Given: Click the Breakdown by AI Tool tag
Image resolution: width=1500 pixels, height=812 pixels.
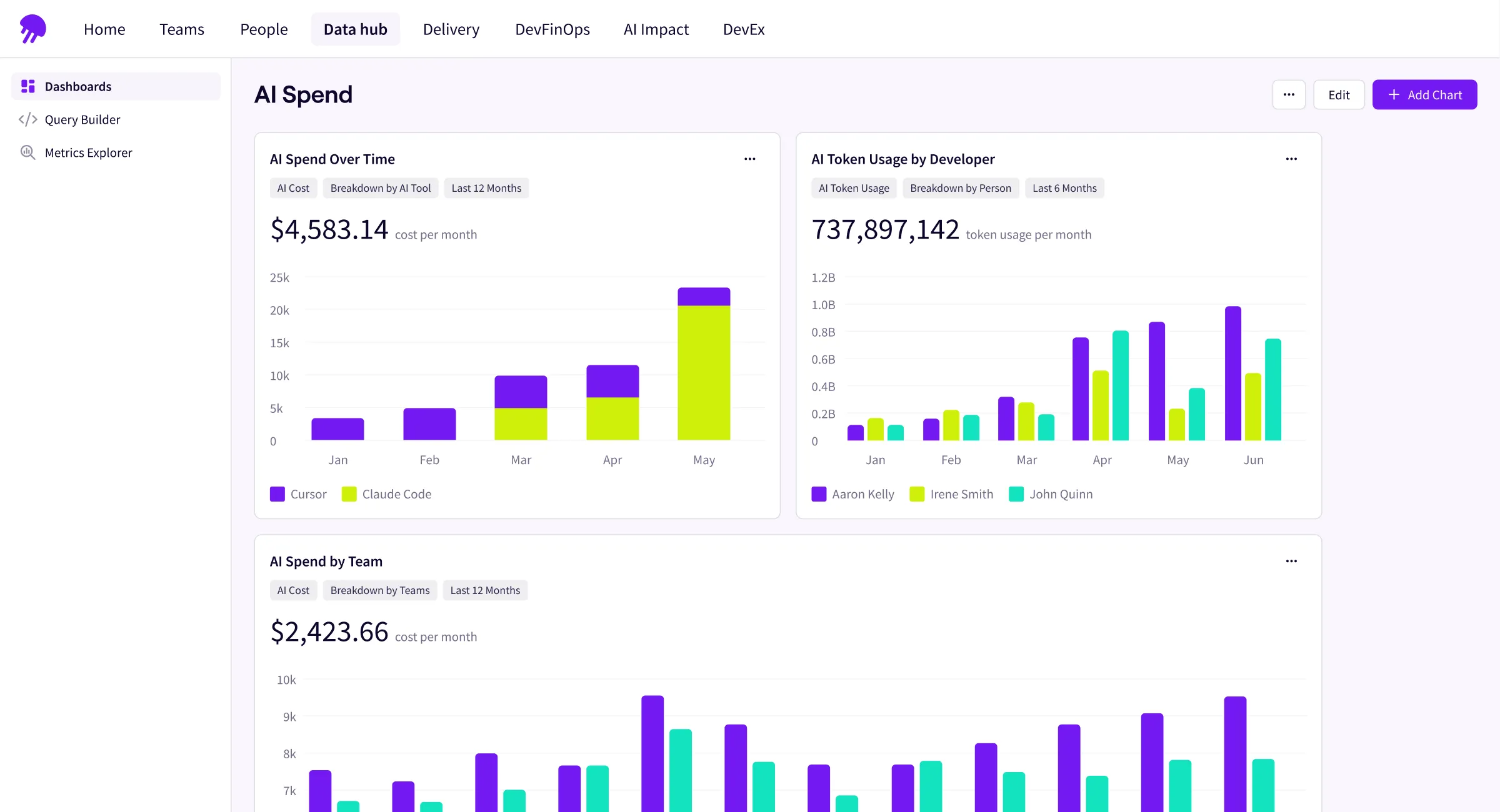Looking at the screenshot, I should 381,188.
